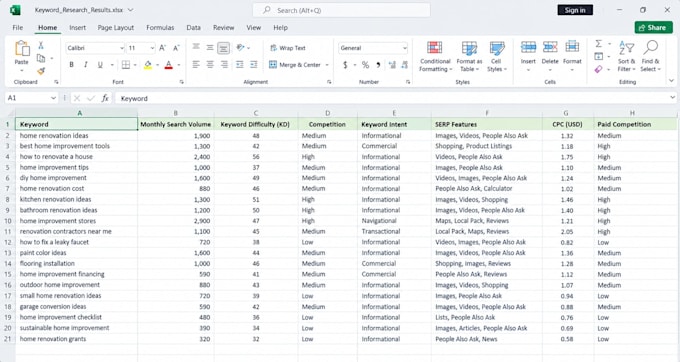Image resolution: width=680 pixels, height=362 pixels.
Task: Click the Sign in button
Action: click(575, 10)
